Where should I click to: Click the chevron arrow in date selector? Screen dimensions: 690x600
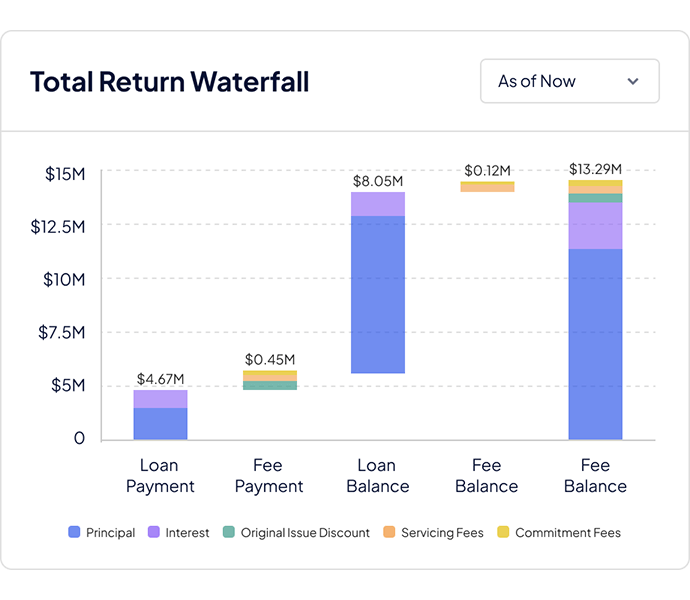(633, 82)
